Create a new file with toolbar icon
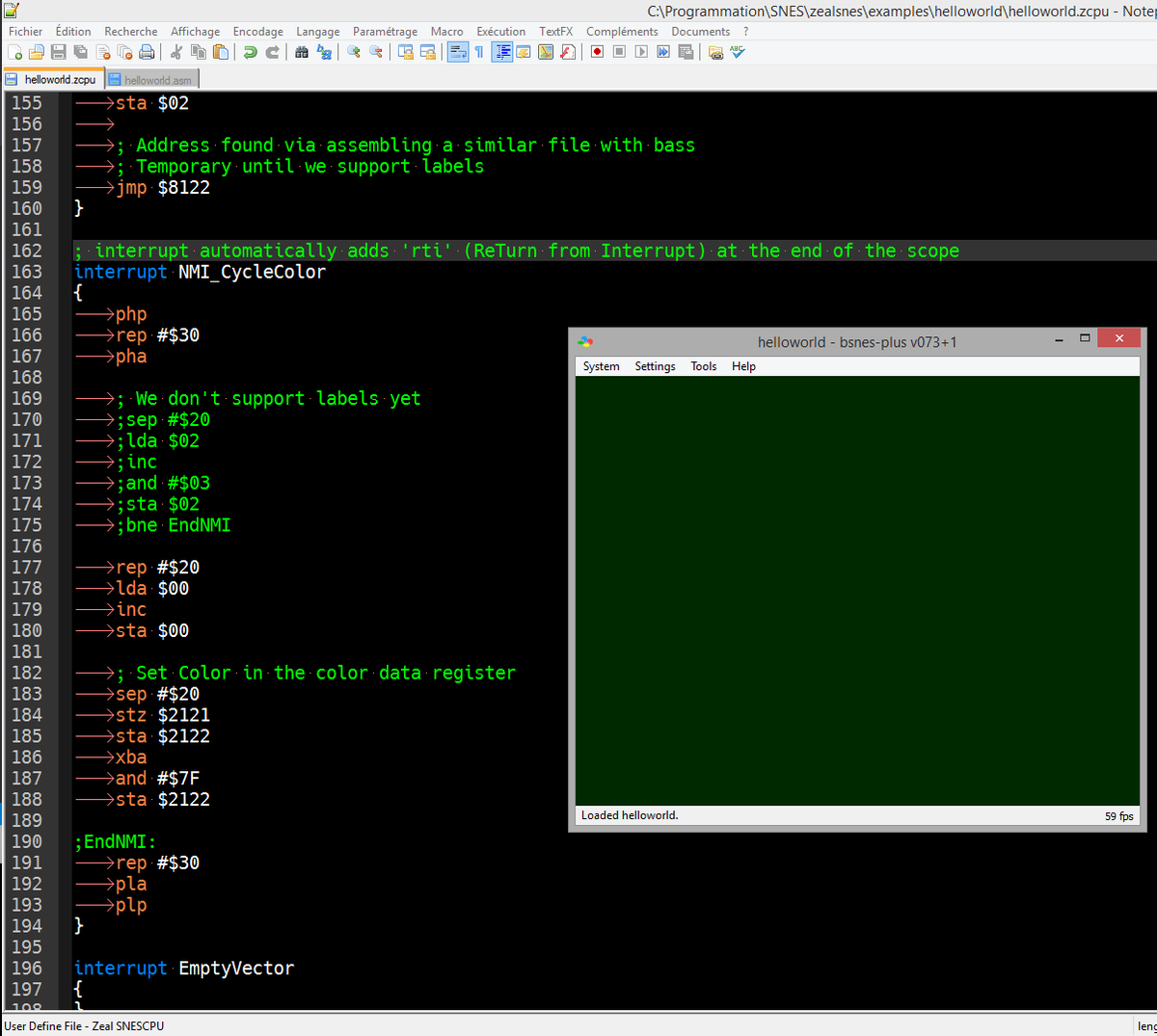This screenshot has height=1036, width=1157. click(14, 52)
